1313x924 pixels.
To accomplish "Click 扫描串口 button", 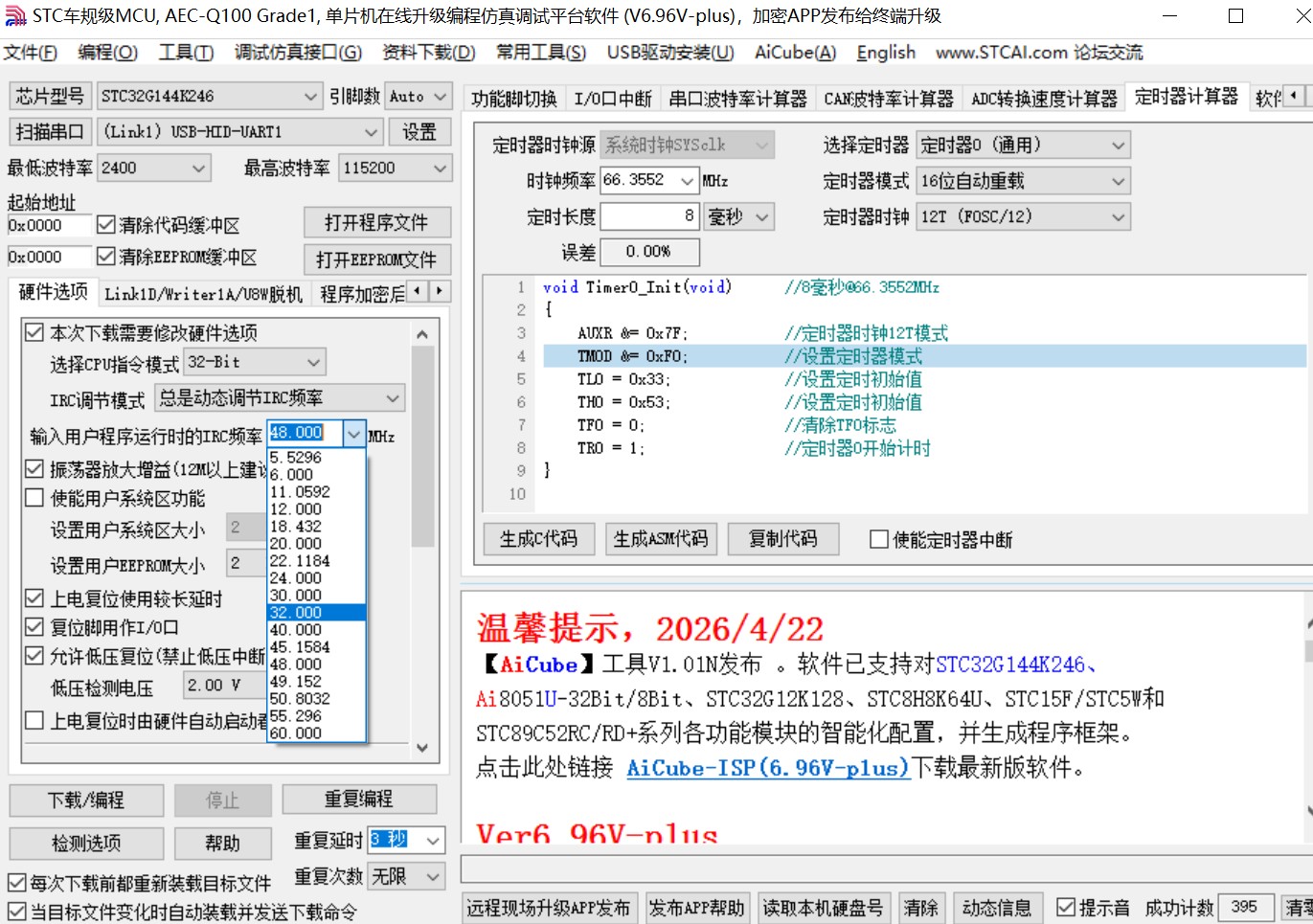I will (x=50, y=131).
